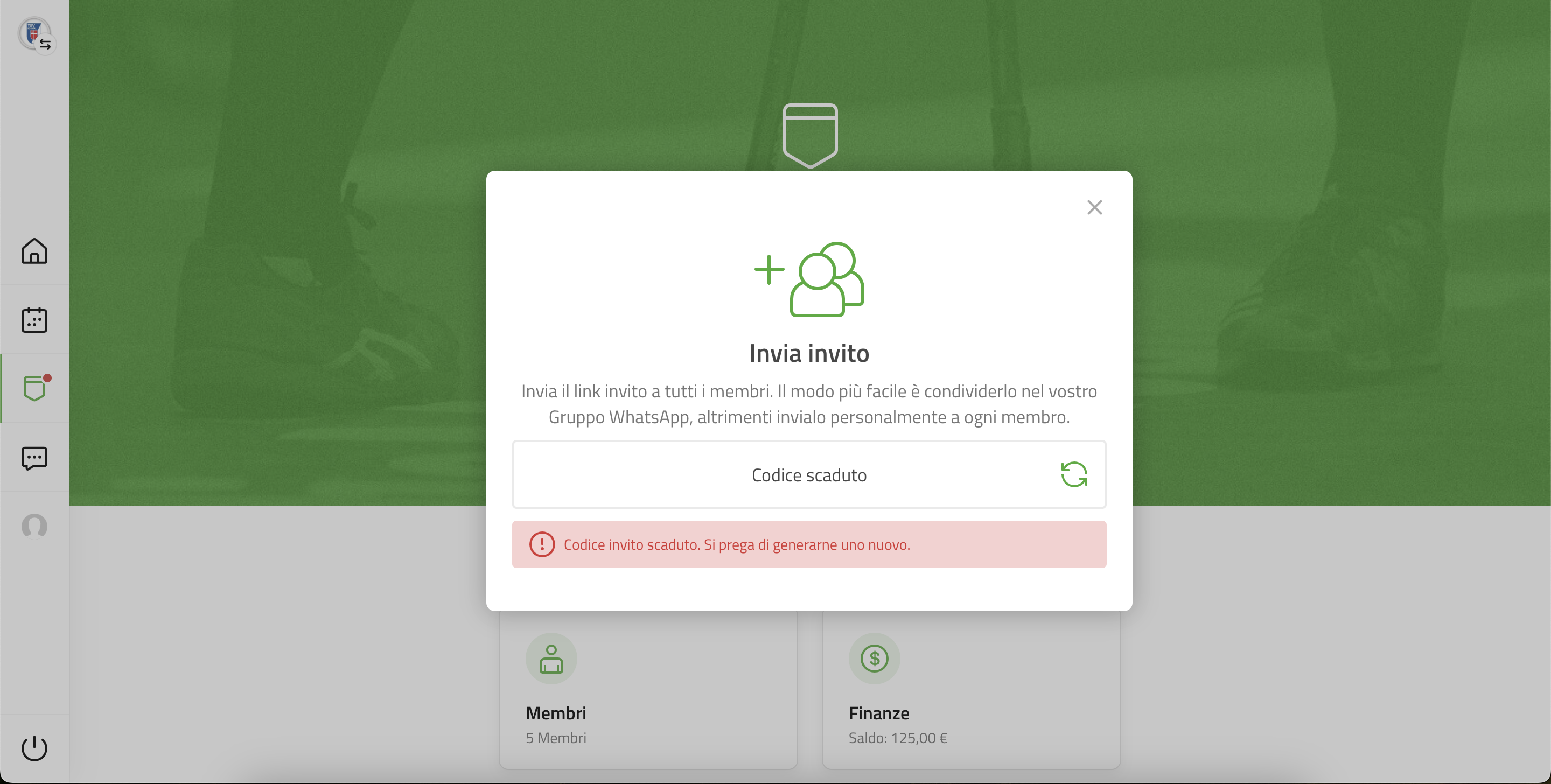1551x784 pixels.
Task: Click the '5 Membri' text
Action: click(x=556, y=738)
